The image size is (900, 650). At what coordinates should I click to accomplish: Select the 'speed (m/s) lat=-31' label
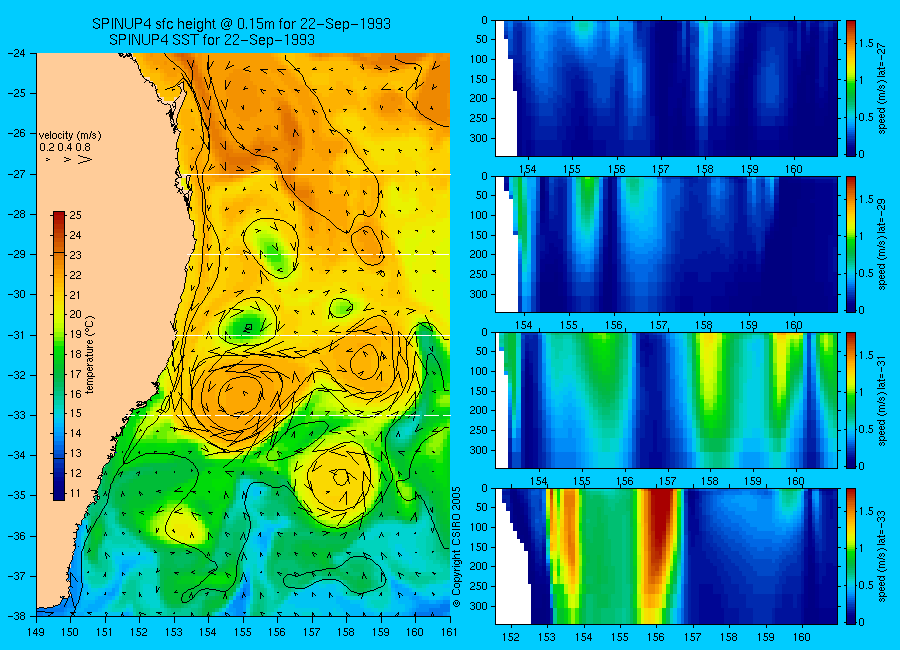882,400
